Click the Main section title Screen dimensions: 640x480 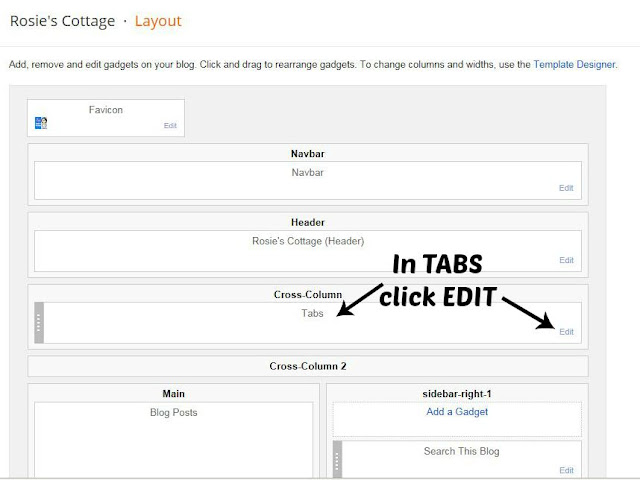[173, 394]
